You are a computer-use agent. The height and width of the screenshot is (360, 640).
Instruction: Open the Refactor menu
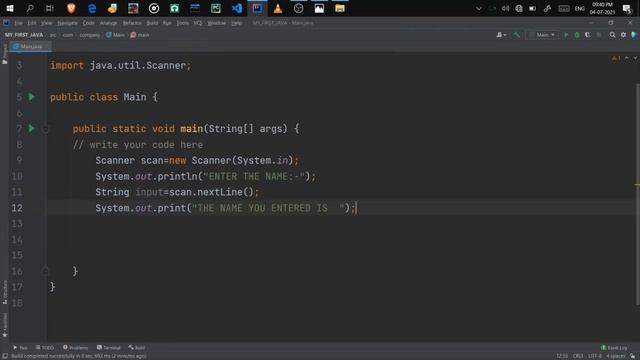132,23
